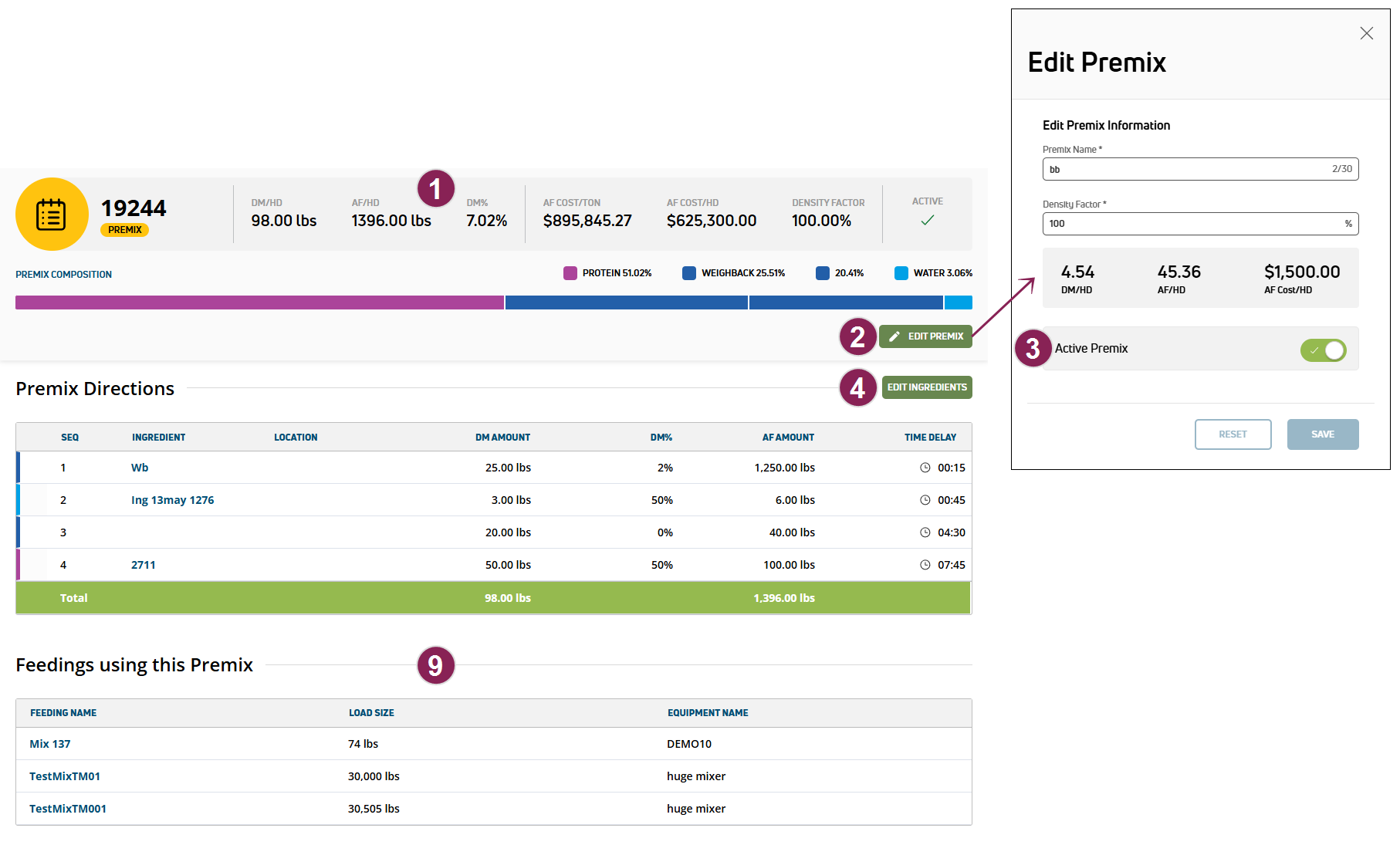Click the purple Protein composition bar segment
This screenshot has height=845, width=1400.
click(259, 303)
